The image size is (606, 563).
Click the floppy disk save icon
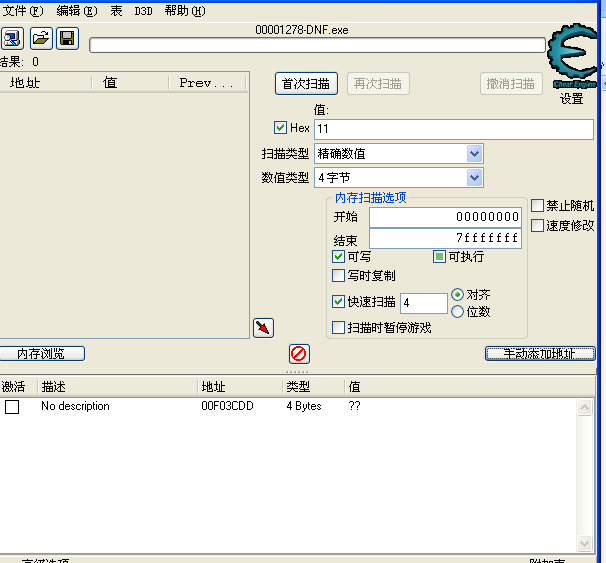(68, 39)
